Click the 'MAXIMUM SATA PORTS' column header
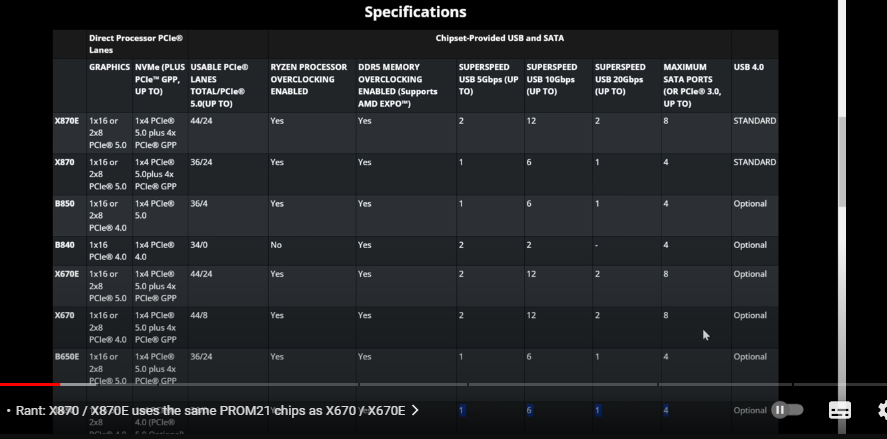The width and height of the screenshot is (887, 439). [692, 85]
